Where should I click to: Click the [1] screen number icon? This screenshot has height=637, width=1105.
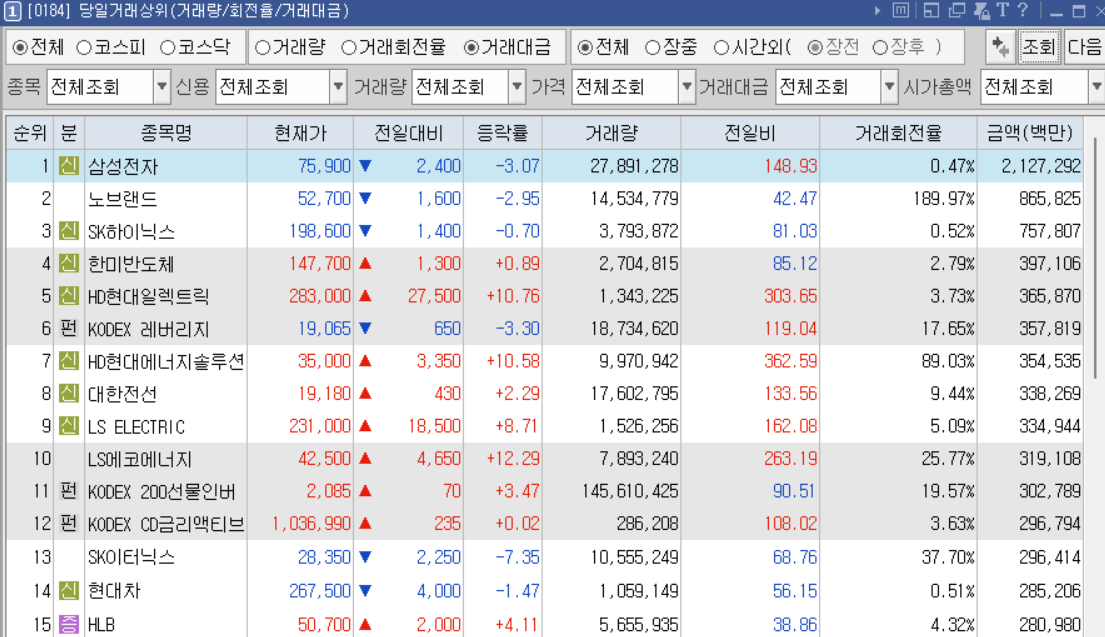12,11
